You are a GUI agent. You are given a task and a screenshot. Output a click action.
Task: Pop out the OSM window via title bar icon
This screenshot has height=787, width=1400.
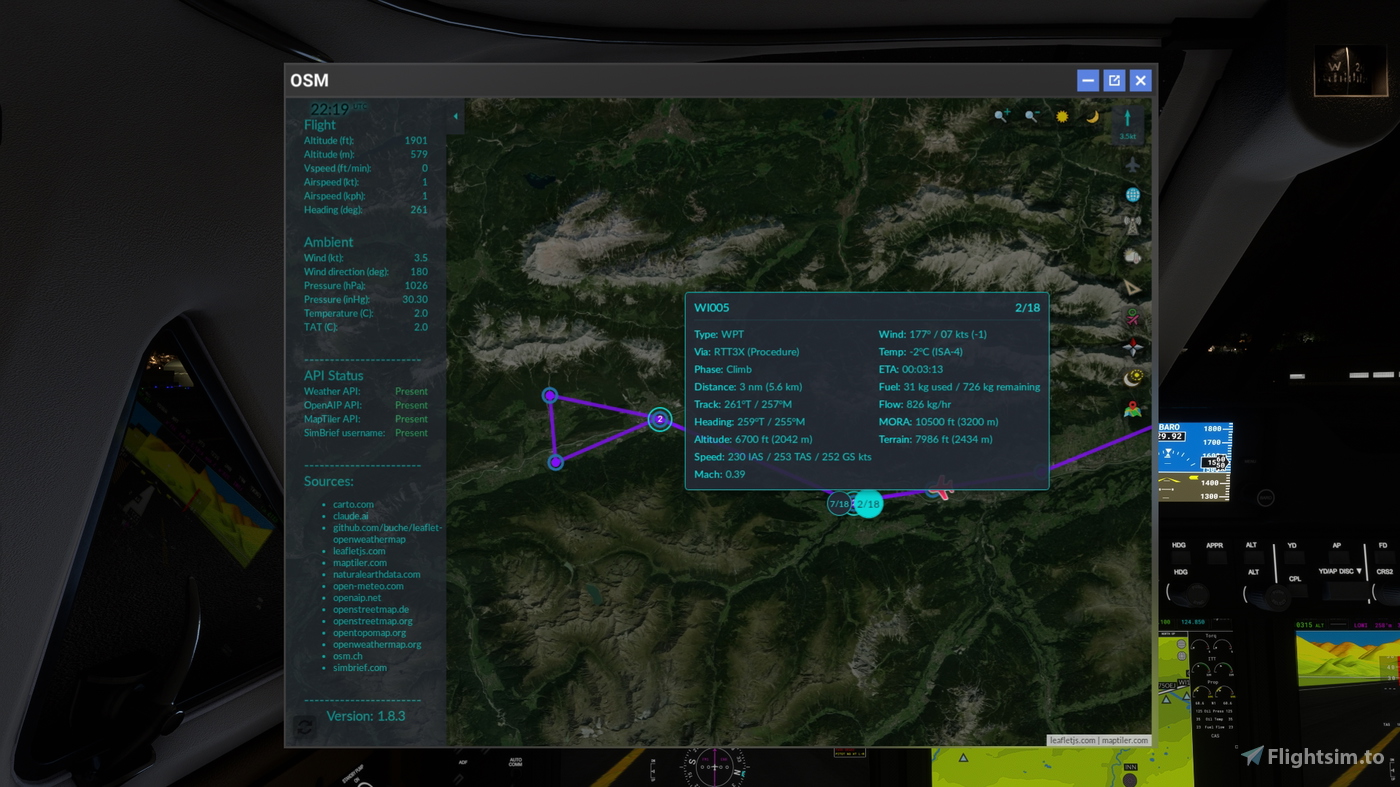pyautogui.click(x=1114, y=79)
